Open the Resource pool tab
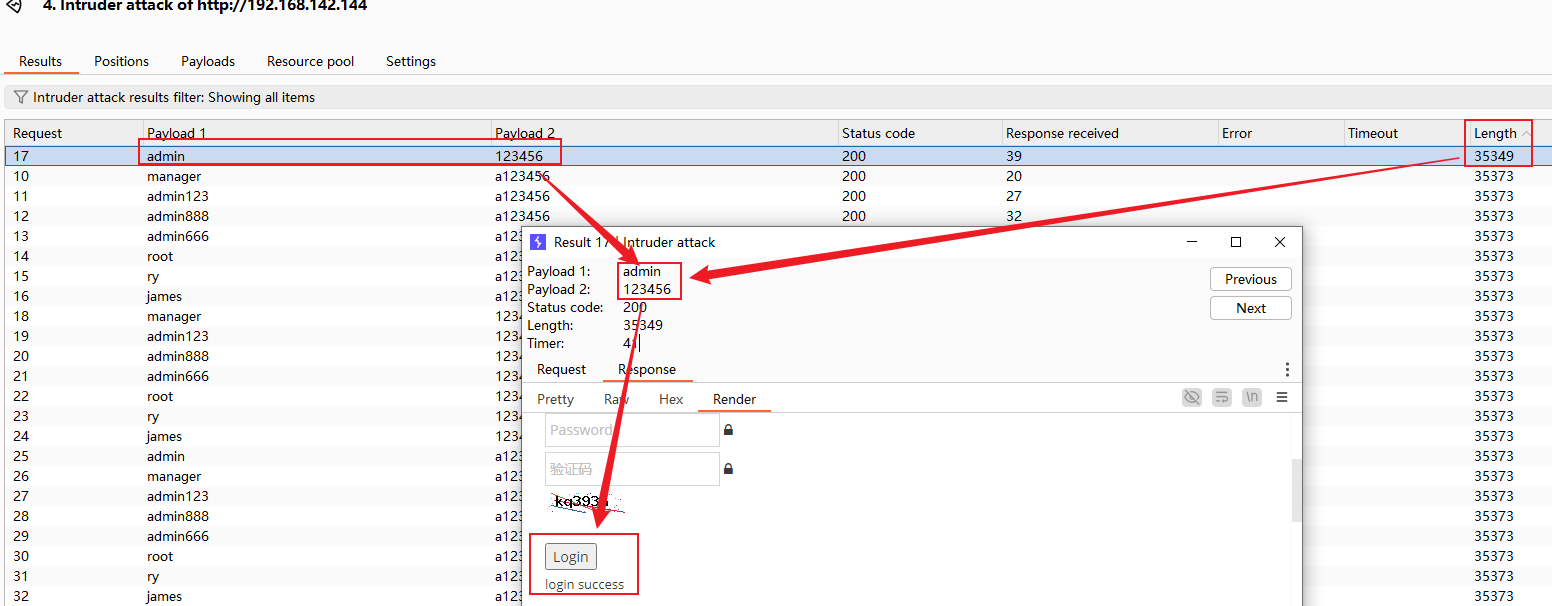The image size is (1552, 606). (x=310, y=61)
